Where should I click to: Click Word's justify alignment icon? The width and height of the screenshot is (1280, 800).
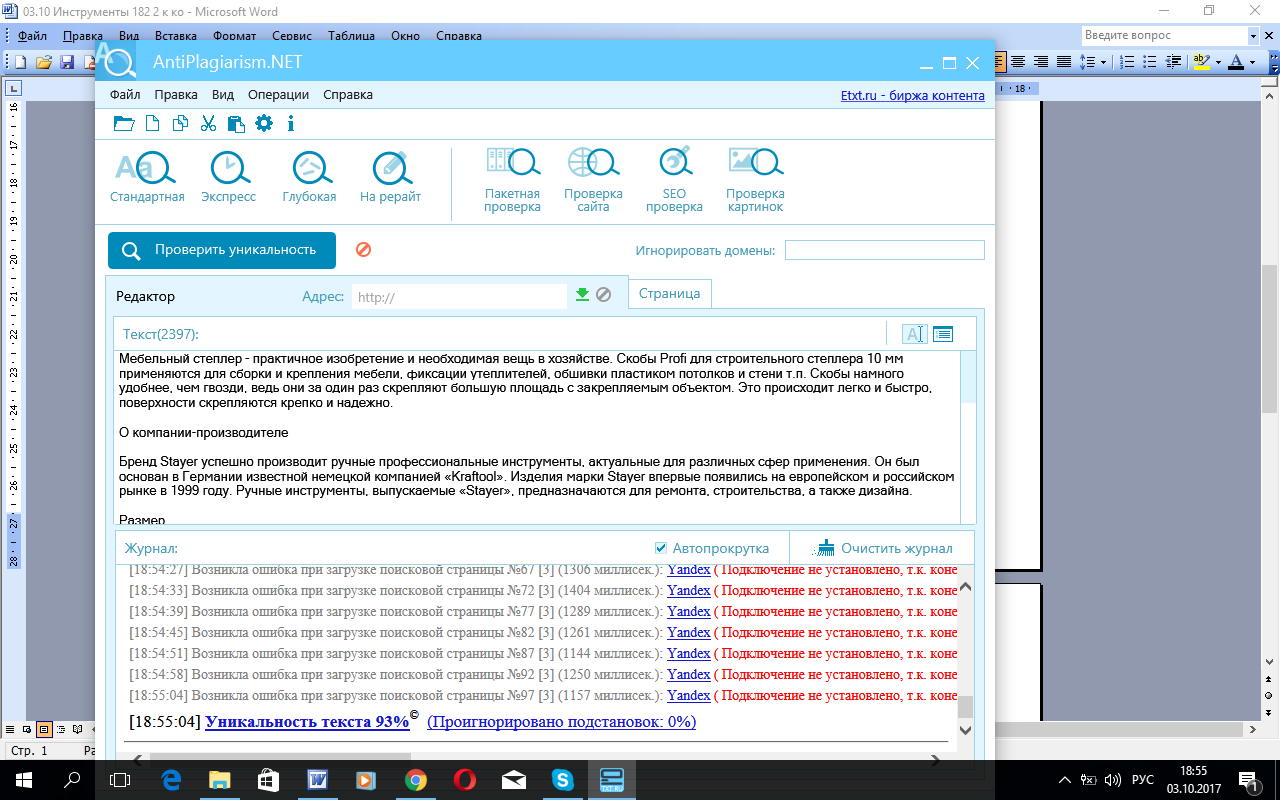point(1064,62)
